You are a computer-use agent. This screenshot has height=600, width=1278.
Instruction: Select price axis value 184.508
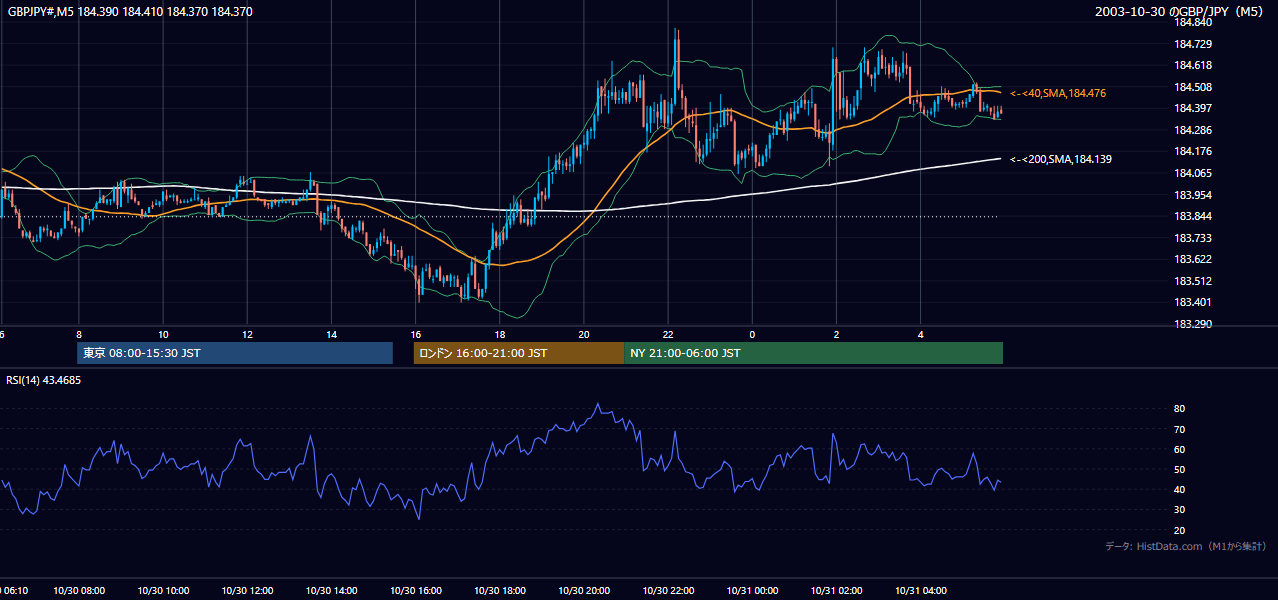(1193, 87)
